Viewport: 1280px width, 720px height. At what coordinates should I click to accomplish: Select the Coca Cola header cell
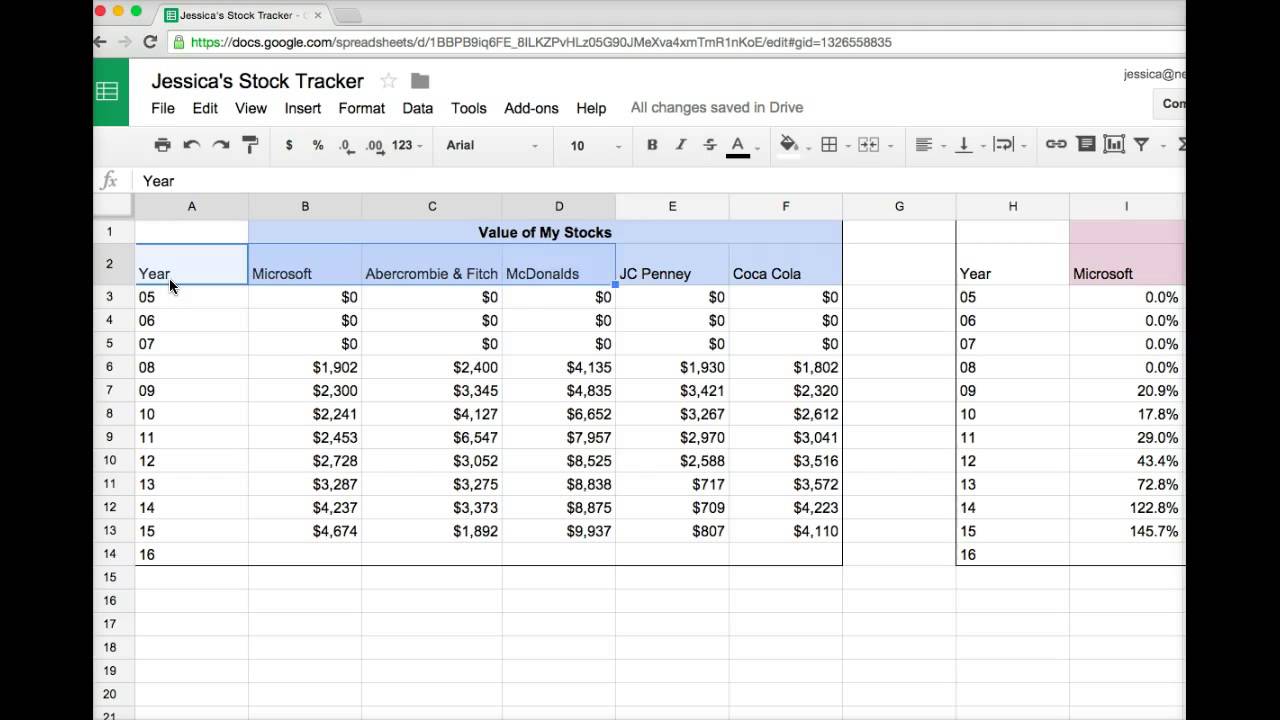point(786,264)
